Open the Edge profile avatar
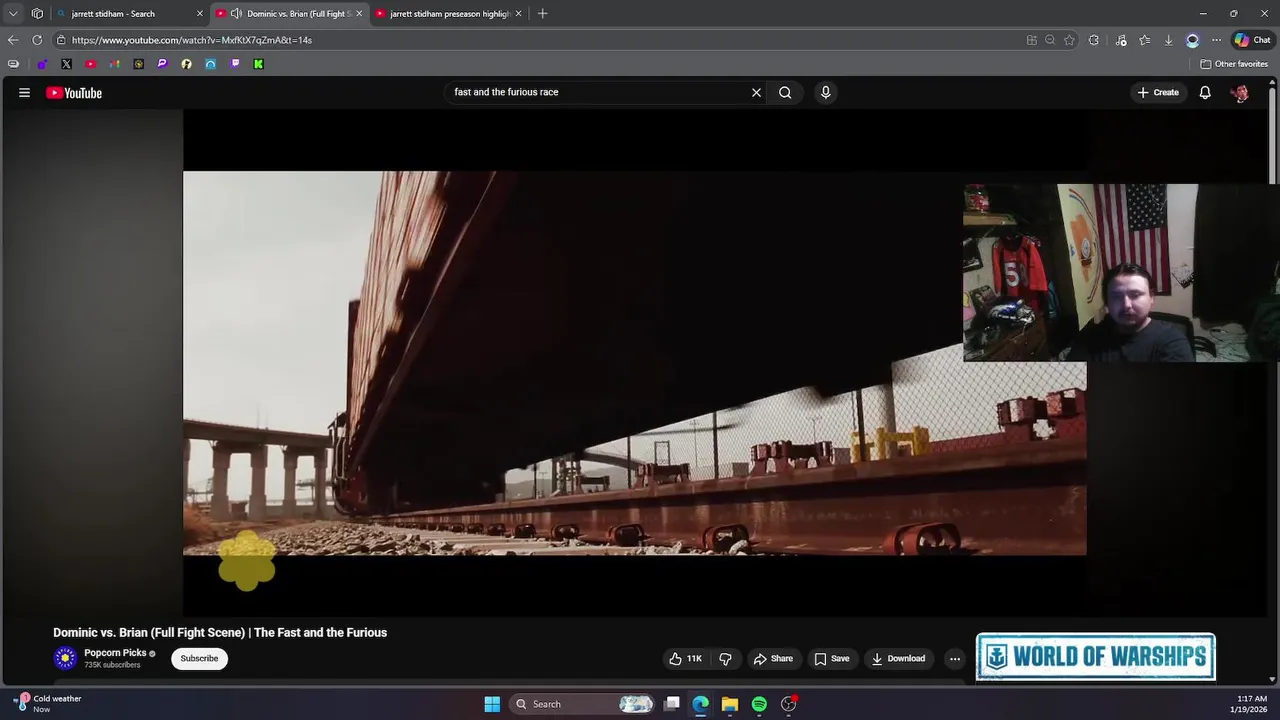The width and height of the screenshot is (1280, 720). pos(1192,40)
